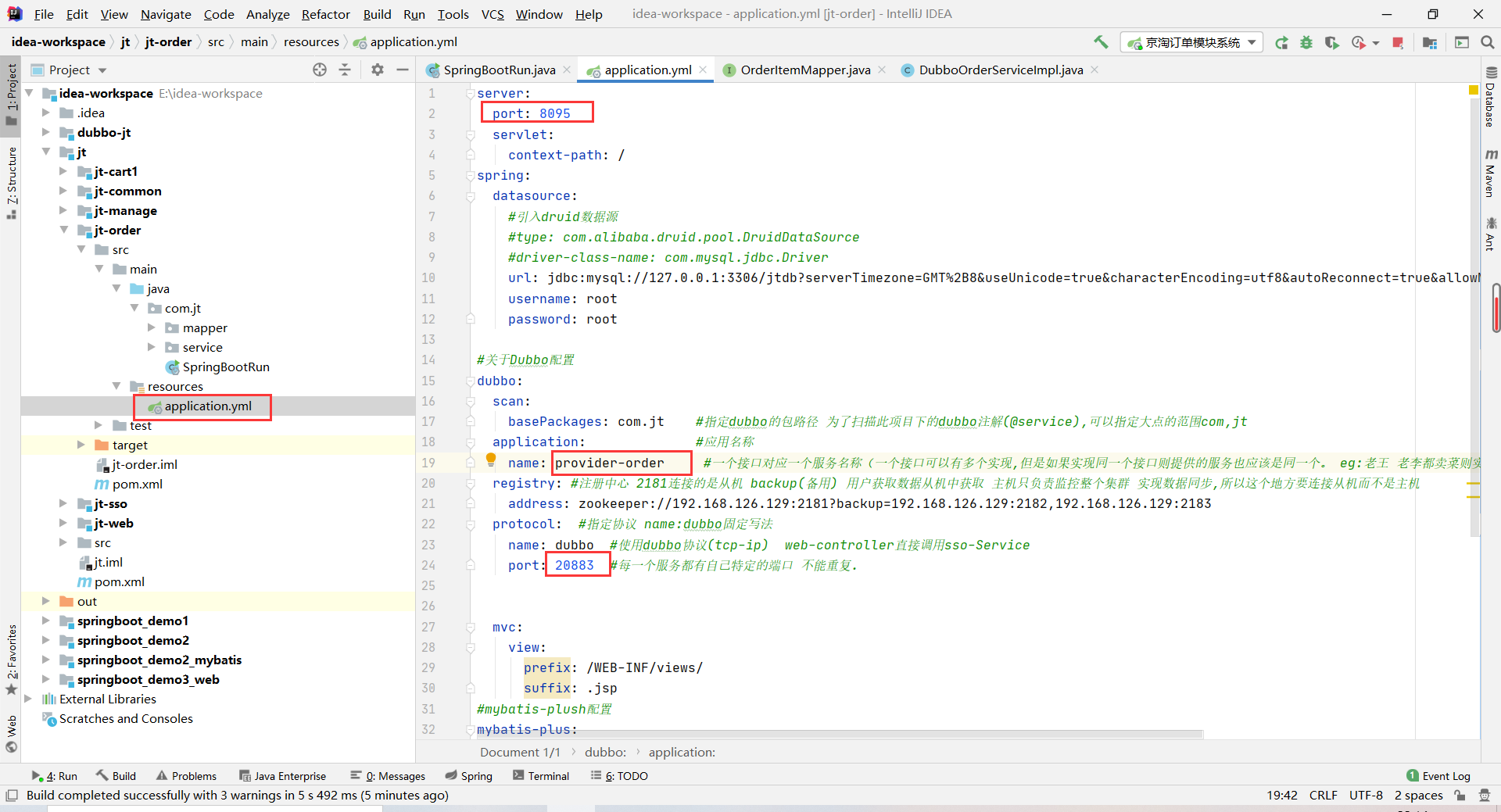Viewport: 1501px width, 812px height.
Task: Select pom.xml under jt-order
Action: tap(129, 484)
